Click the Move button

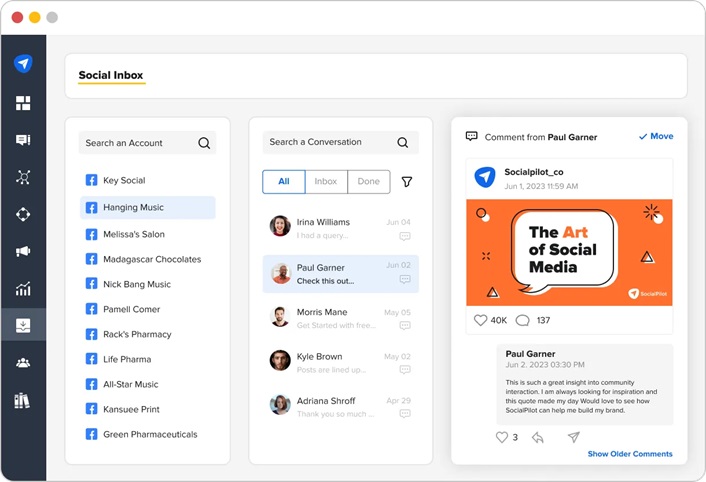(656, 136)
